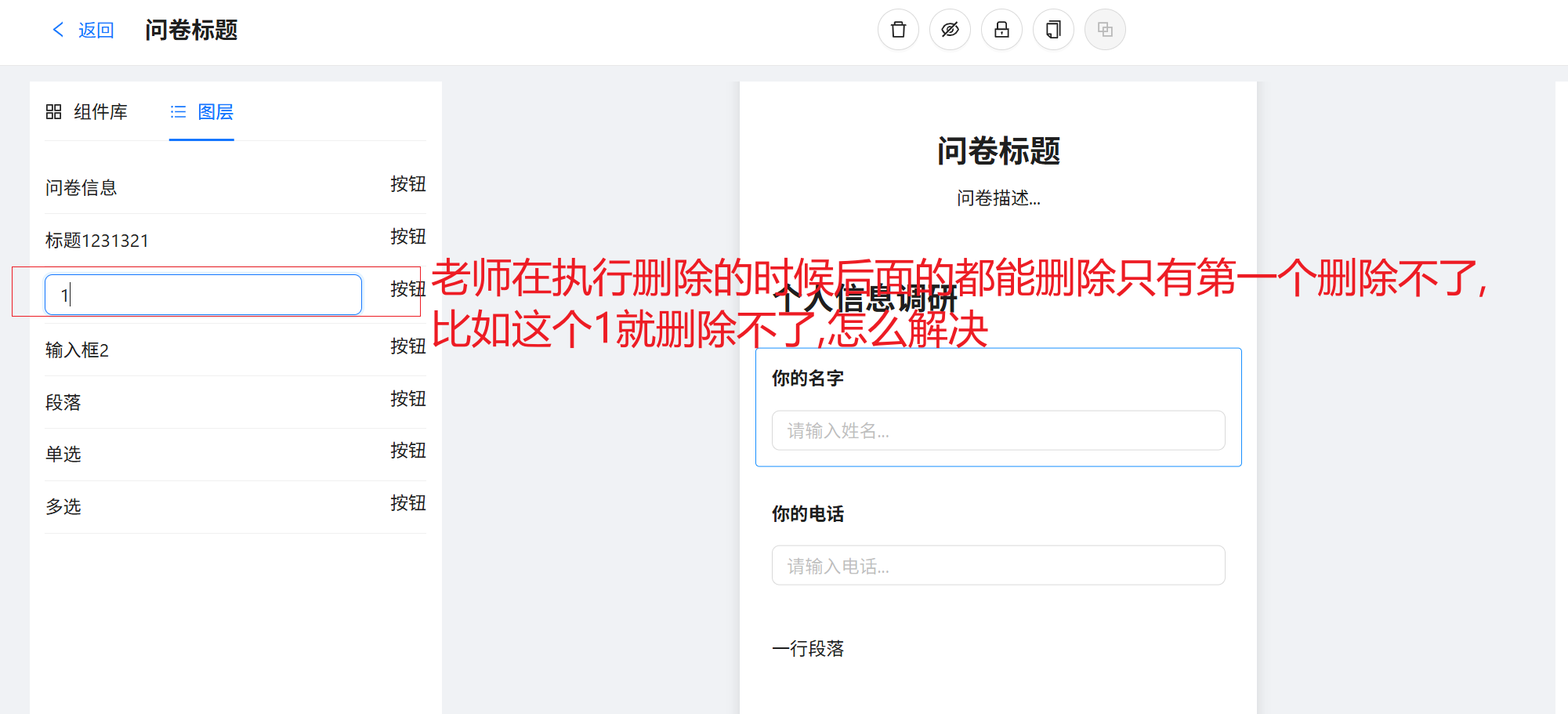Toggle hide component eye icon

(x=950, y=30)
